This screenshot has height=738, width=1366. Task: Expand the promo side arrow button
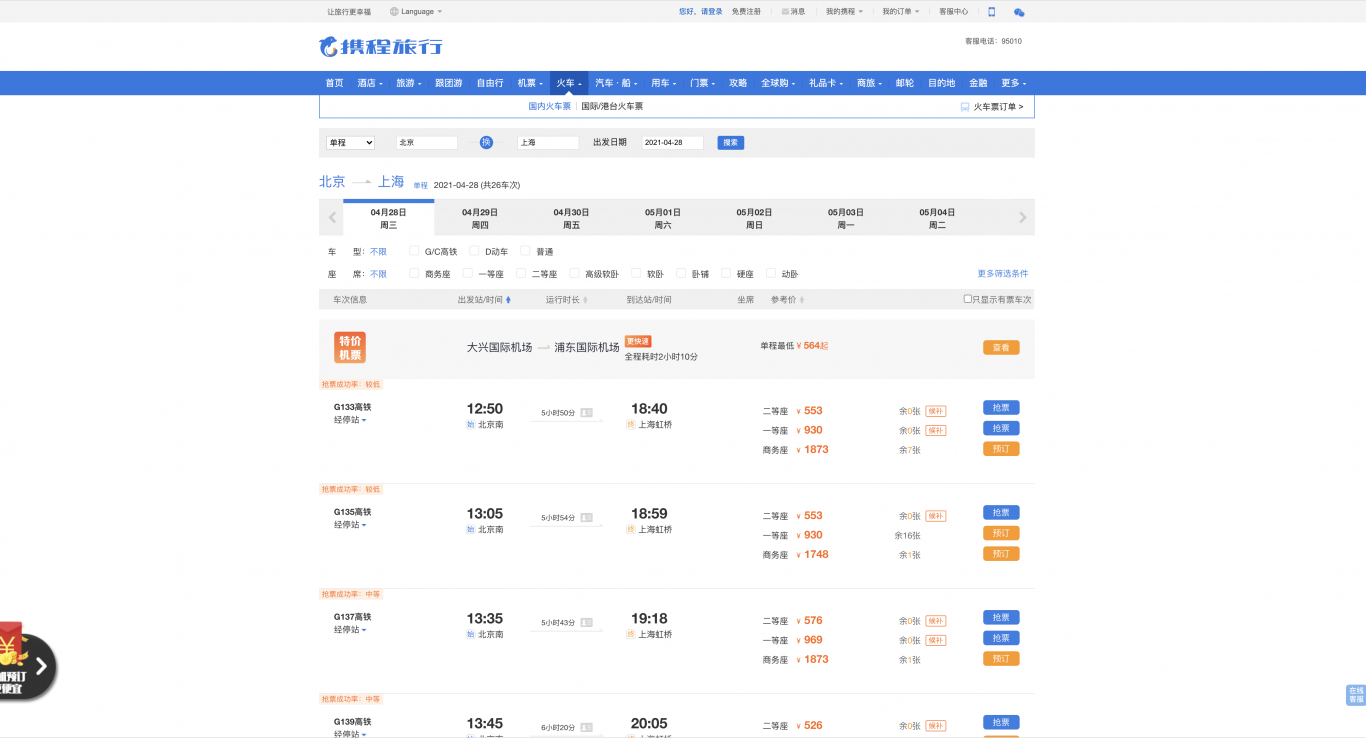41,666
